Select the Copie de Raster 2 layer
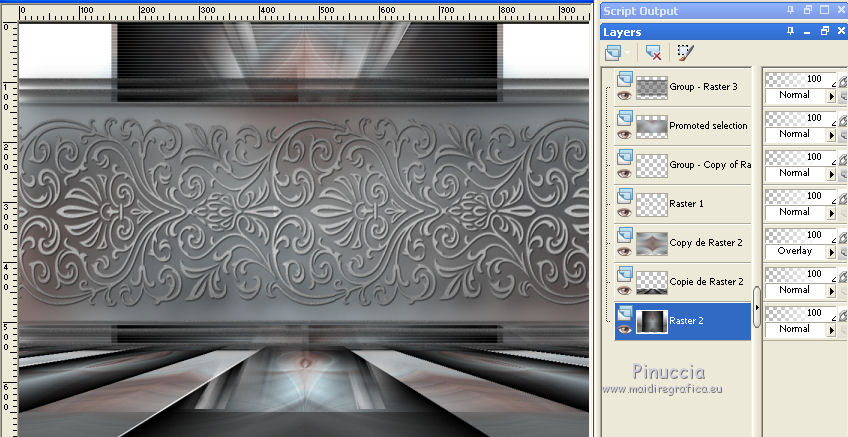The width and height of the screenshot is (848, 437). tap(706, 281)
